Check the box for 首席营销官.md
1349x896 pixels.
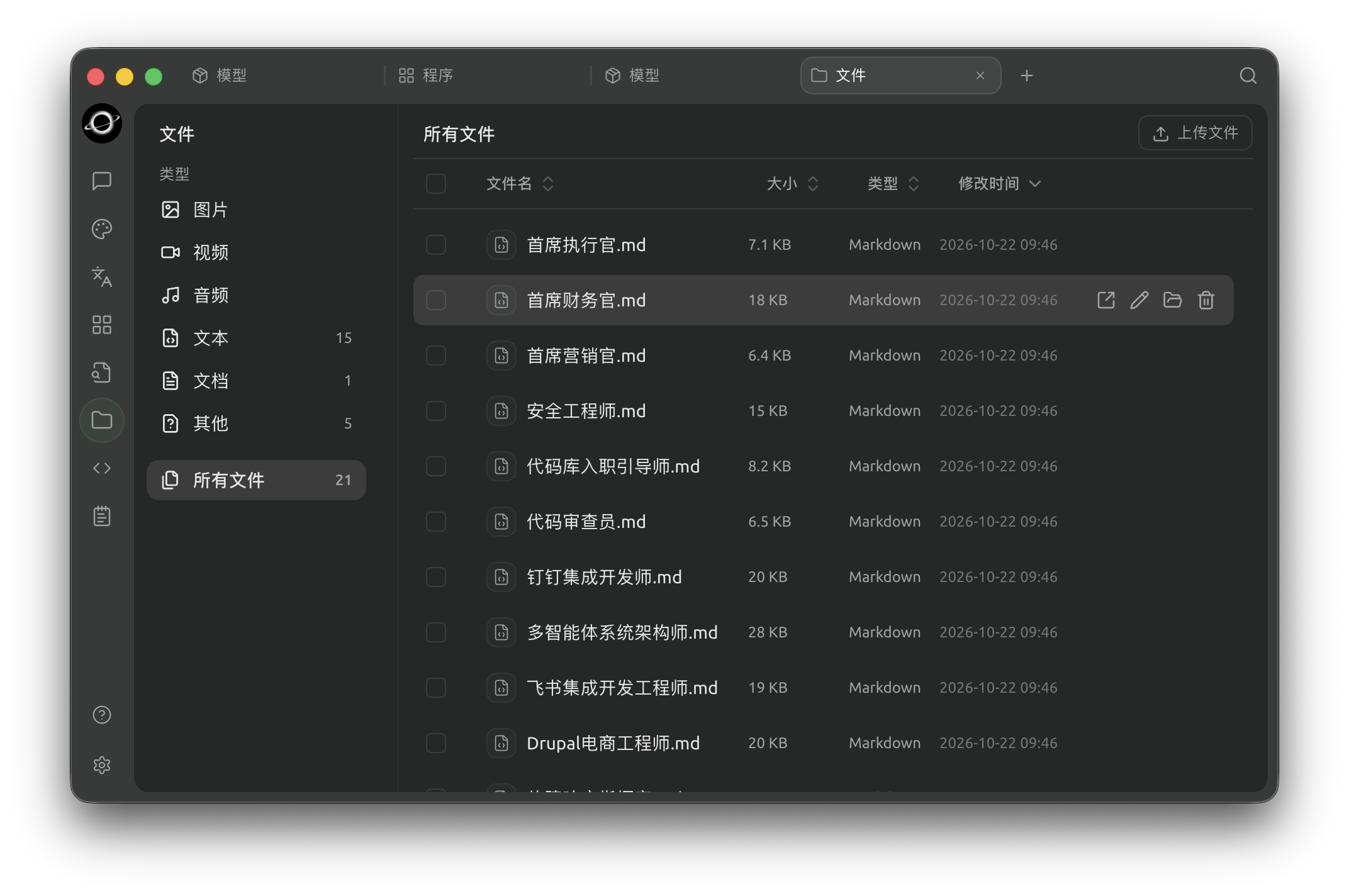coord(435,356)
